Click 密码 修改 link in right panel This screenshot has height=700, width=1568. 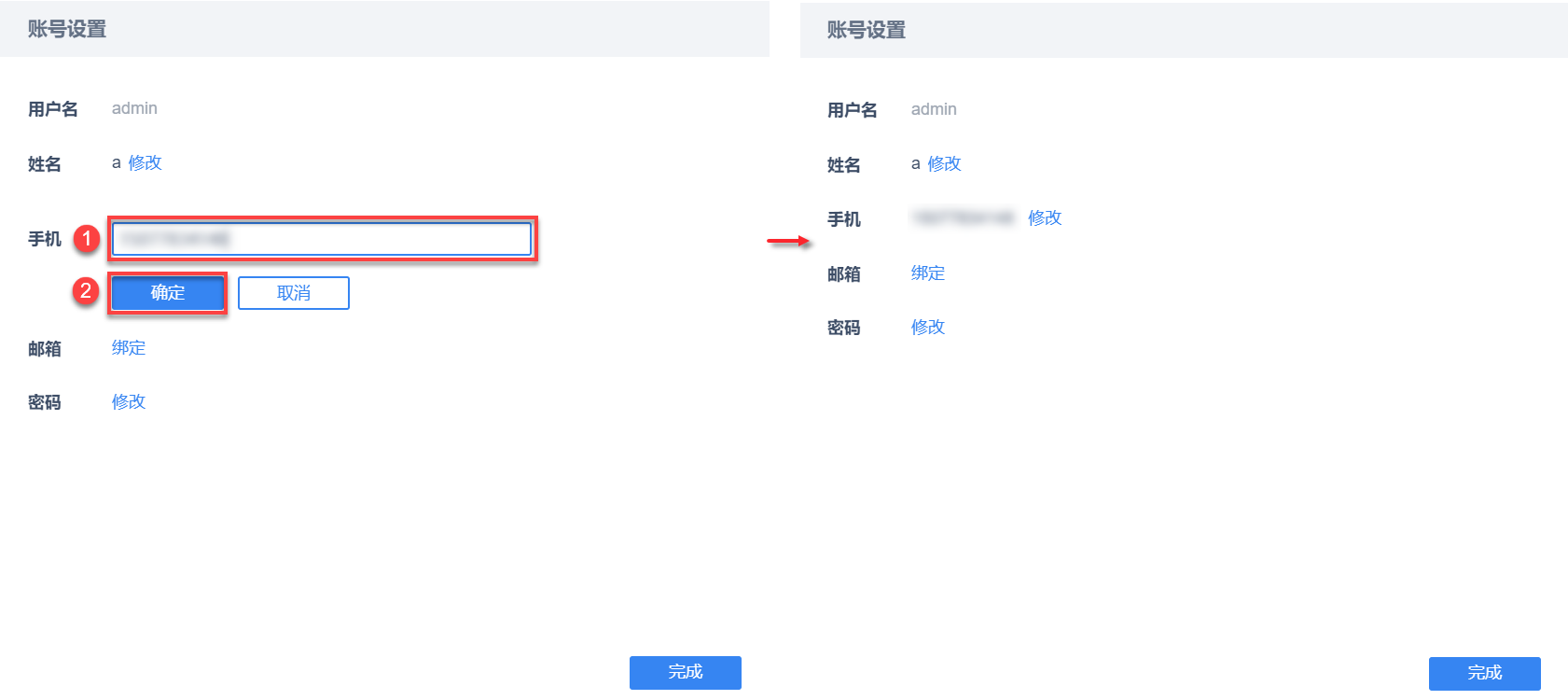[x=928, y=327]
